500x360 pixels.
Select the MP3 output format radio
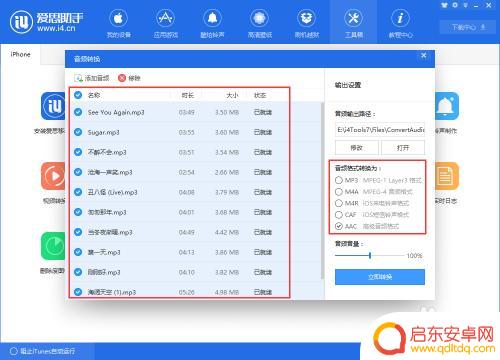coord(339,180)
